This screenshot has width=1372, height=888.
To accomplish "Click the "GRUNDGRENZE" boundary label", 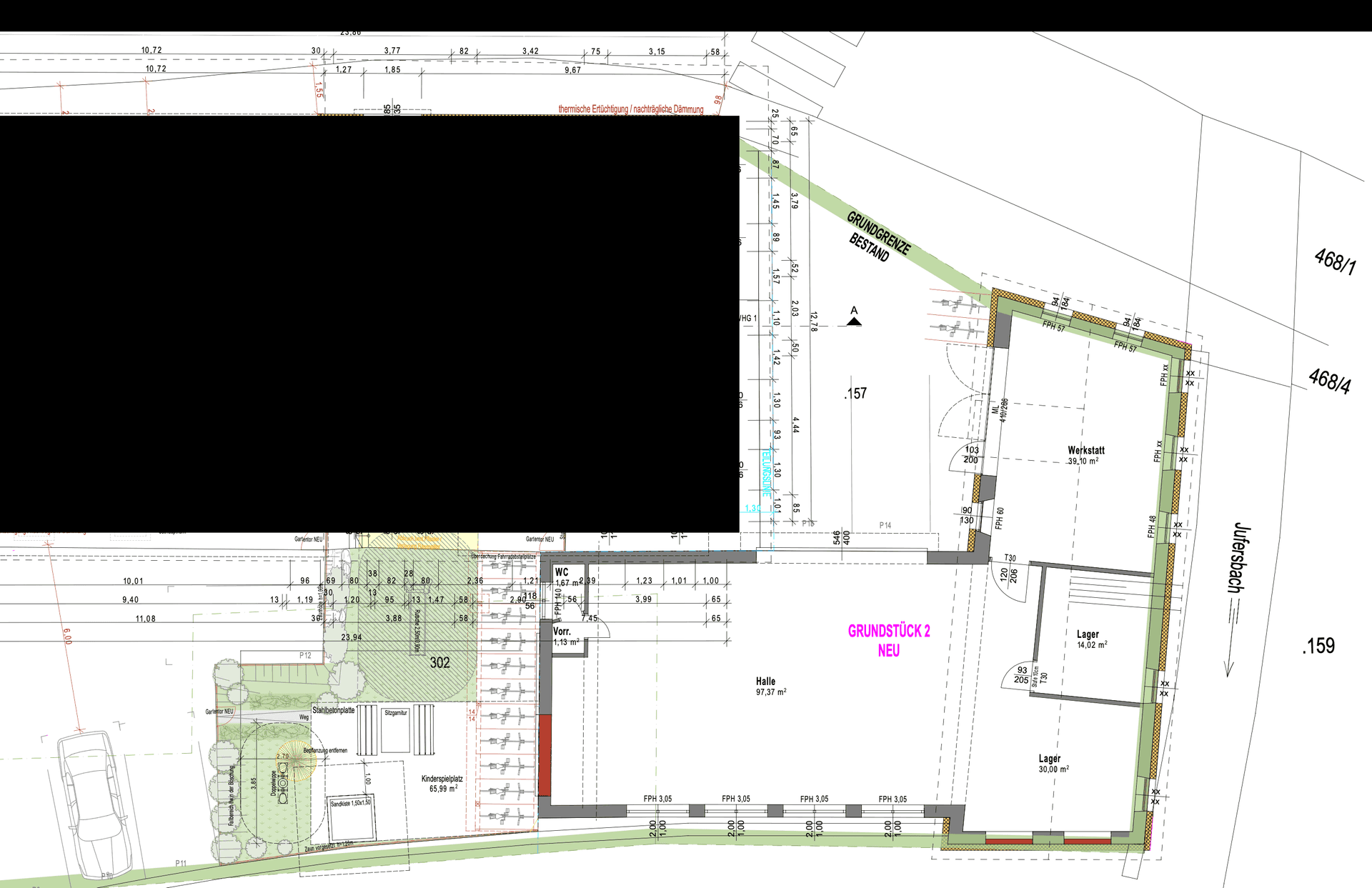I will coord(880,233).
